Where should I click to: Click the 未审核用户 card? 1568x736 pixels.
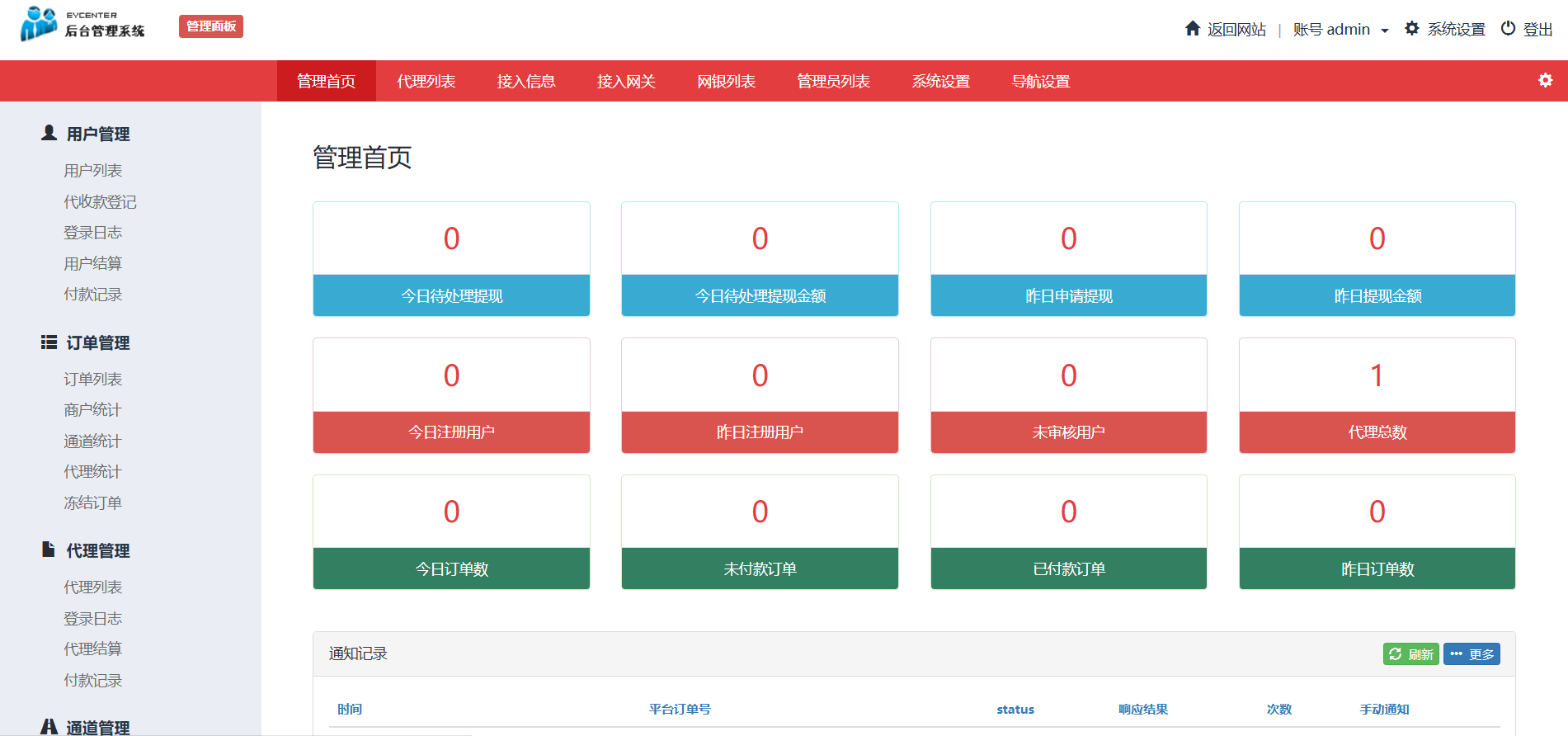click(1069, 395)
